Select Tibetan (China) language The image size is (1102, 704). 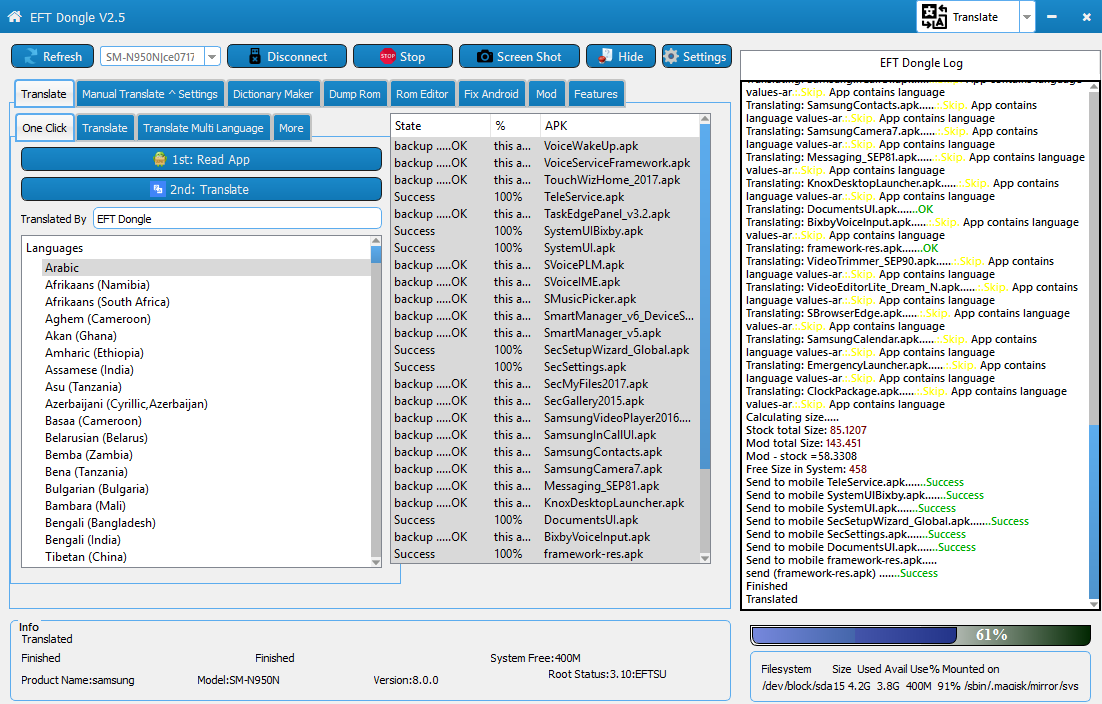click(86, 556)
